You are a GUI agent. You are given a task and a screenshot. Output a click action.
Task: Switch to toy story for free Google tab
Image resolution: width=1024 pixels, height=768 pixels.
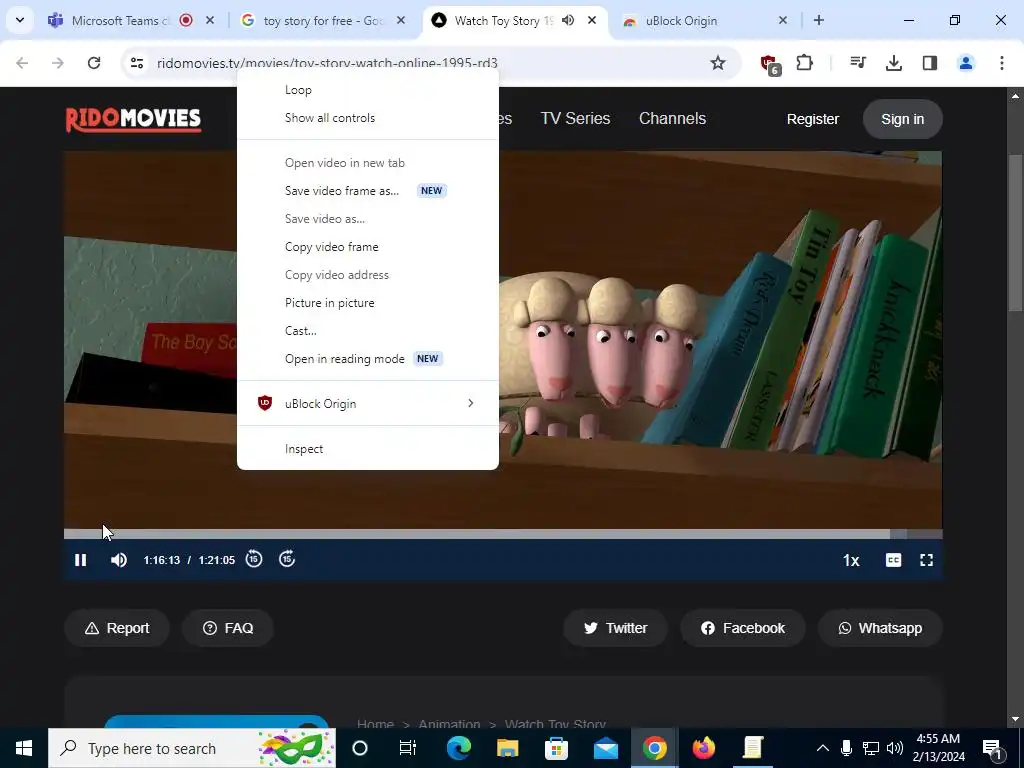click(x=323, y=21)
